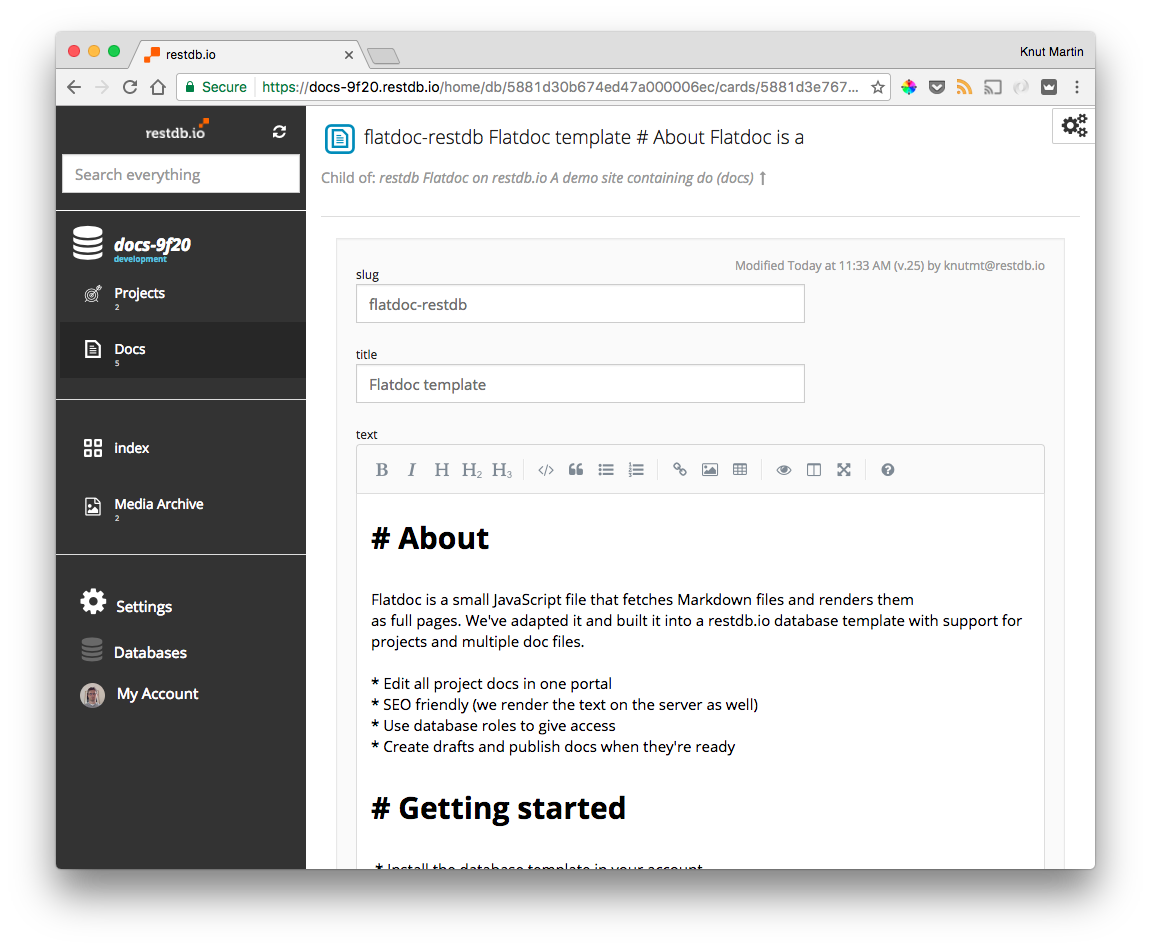The height and width of the screenshot is (949, 1151).
Task: Click the address bar URL
Action: click(560, 87)
